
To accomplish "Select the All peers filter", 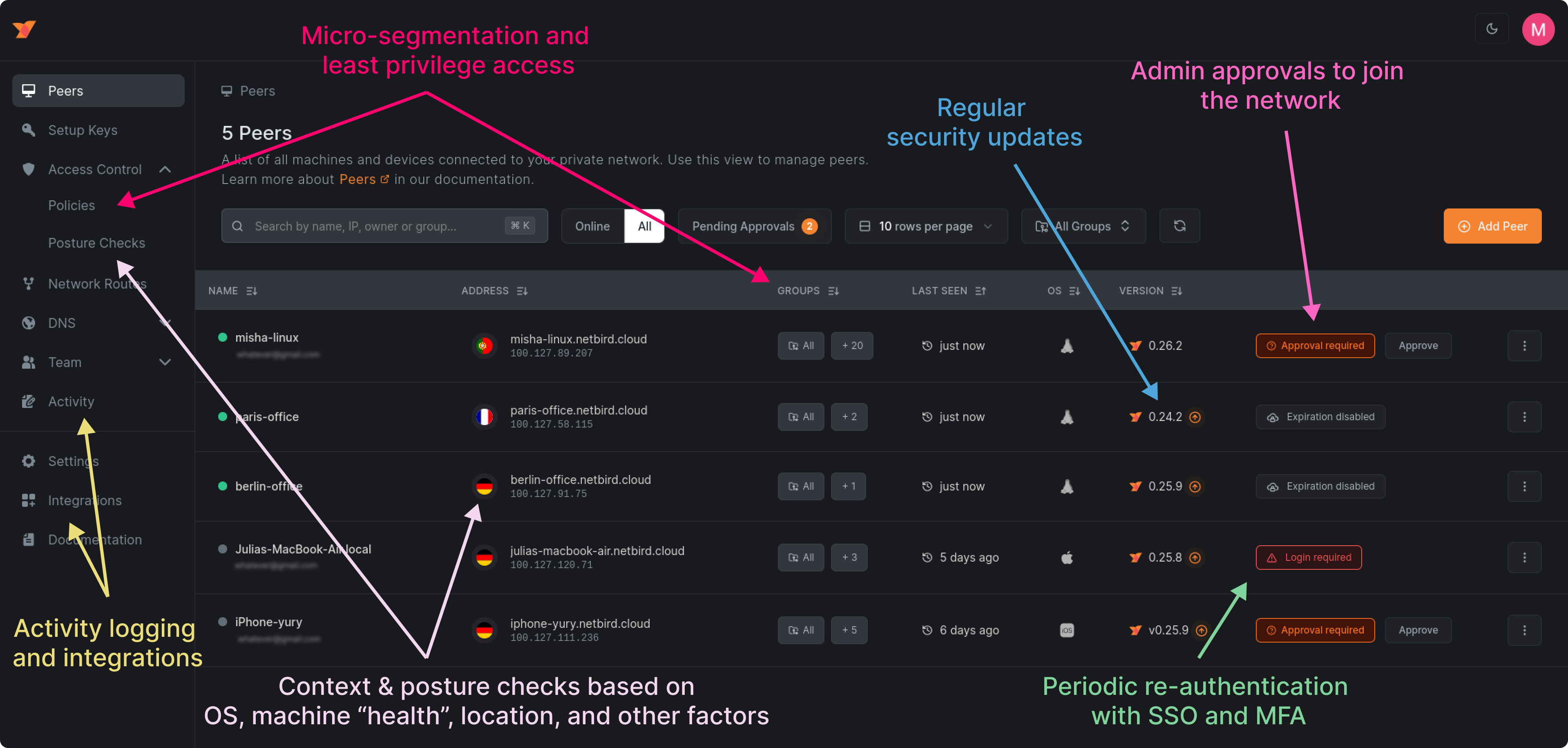I will [644, 226].
